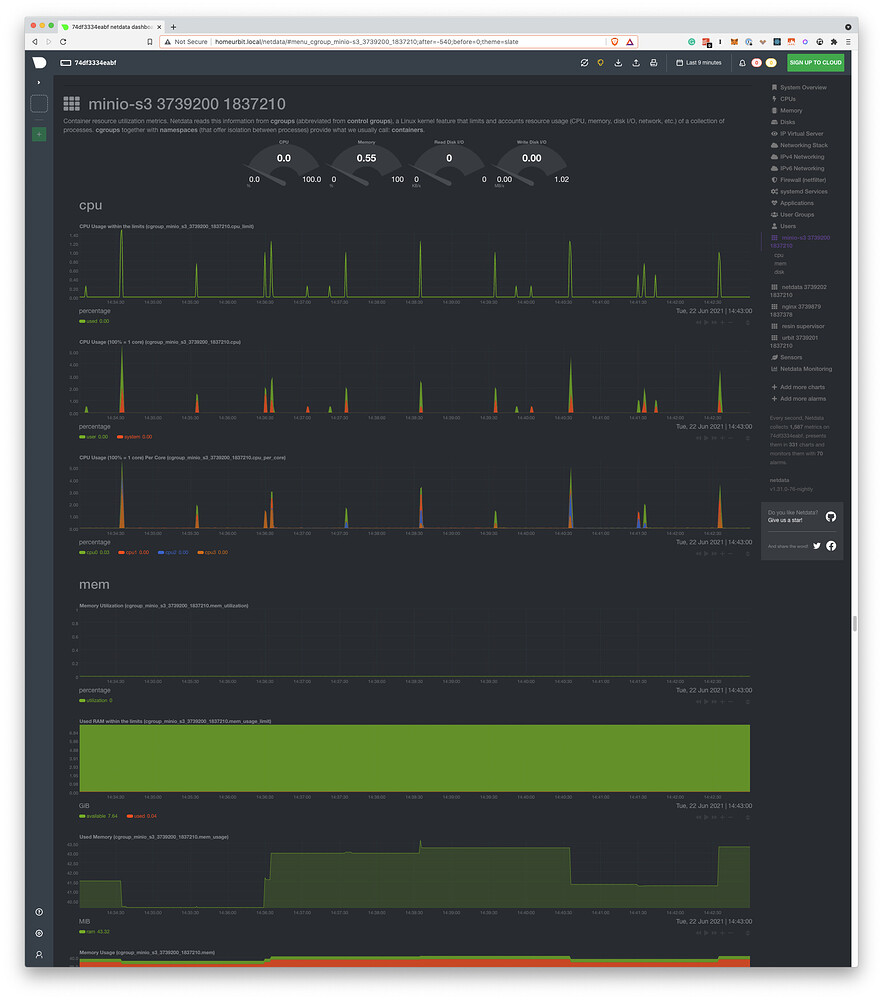
Task: Click the Netdata news bulb icon
Action: tap(600, 62)
